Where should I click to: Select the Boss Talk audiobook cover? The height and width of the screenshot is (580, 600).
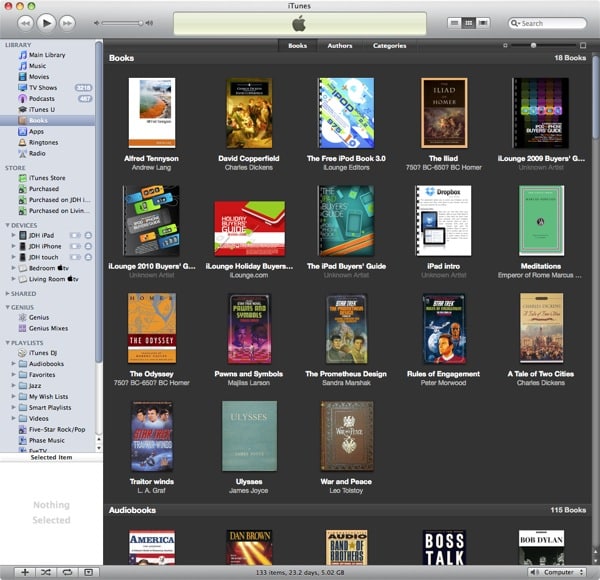tap(444, 547)
